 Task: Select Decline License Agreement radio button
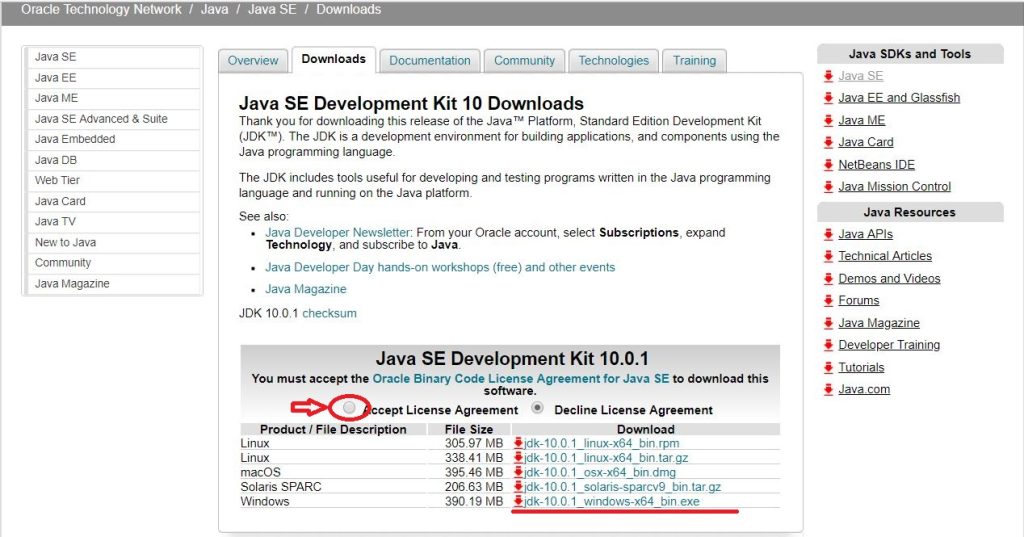click(538, 409)
